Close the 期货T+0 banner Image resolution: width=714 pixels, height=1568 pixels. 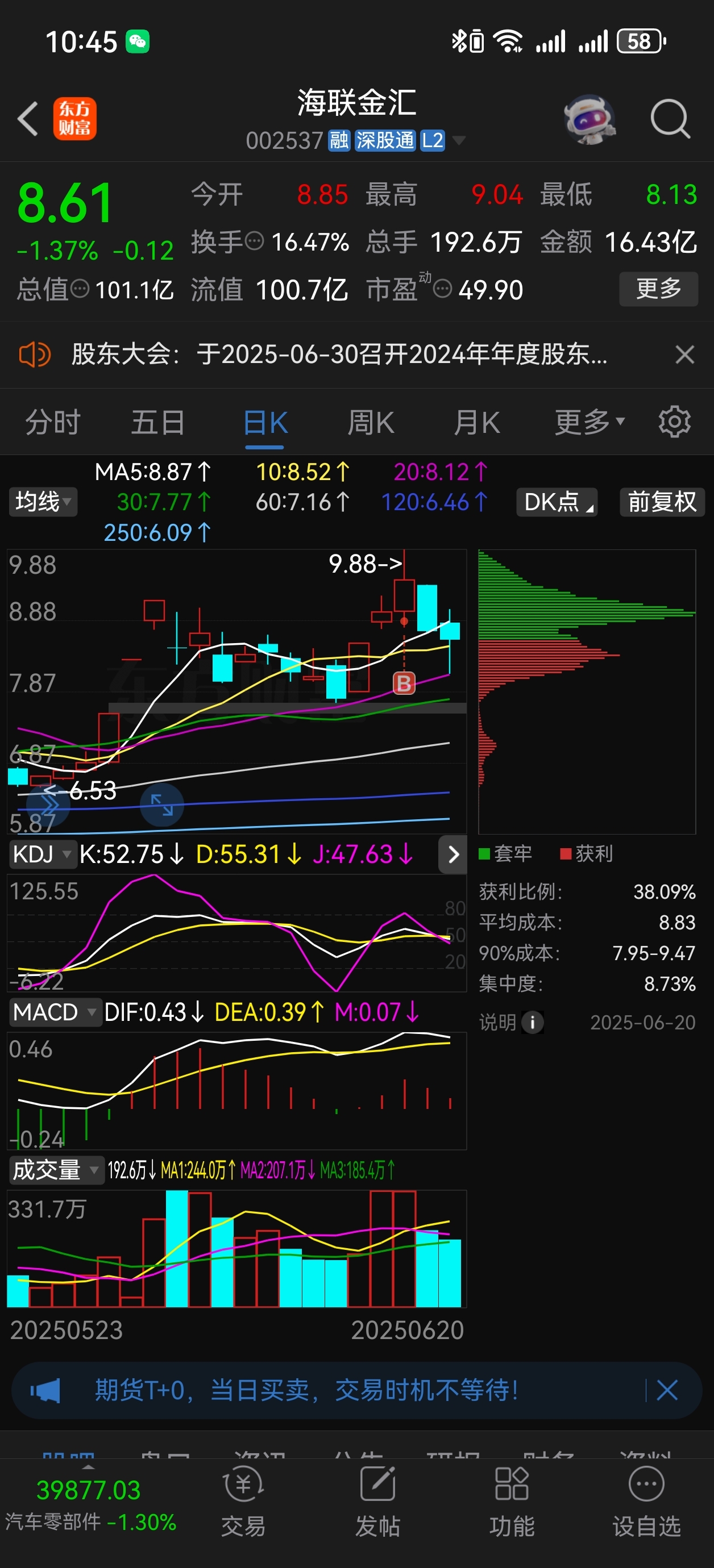(667, 1391)
